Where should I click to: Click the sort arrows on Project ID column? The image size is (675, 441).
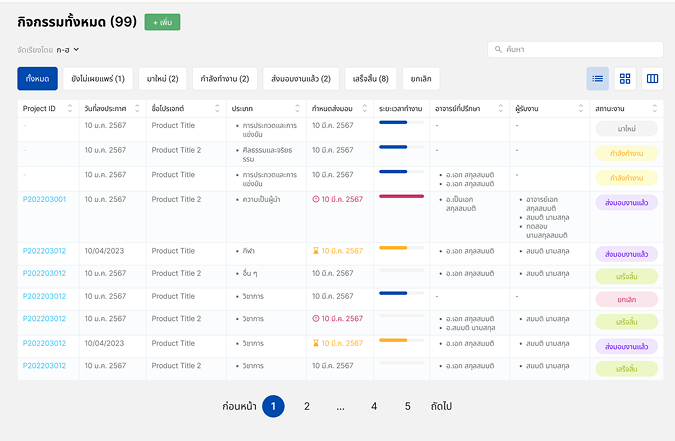point(70,108)
